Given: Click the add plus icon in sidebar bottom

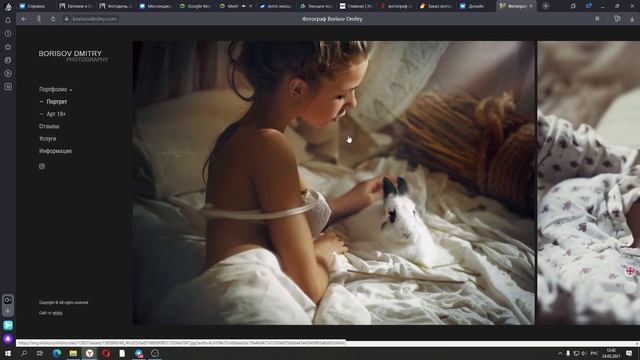Looking at the screenshot, I should (8, 311).
